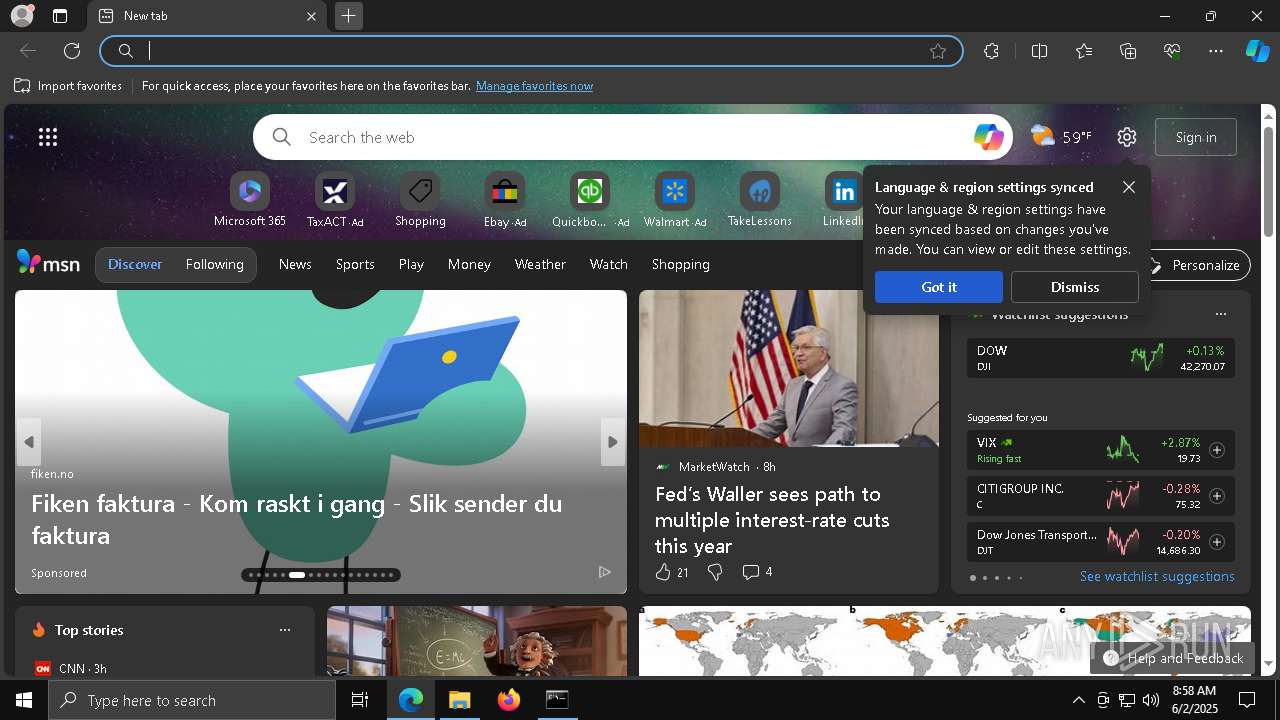The image size is (1280, 720).
Task: Go back to previous page
Action: click(x=28, y=51)
